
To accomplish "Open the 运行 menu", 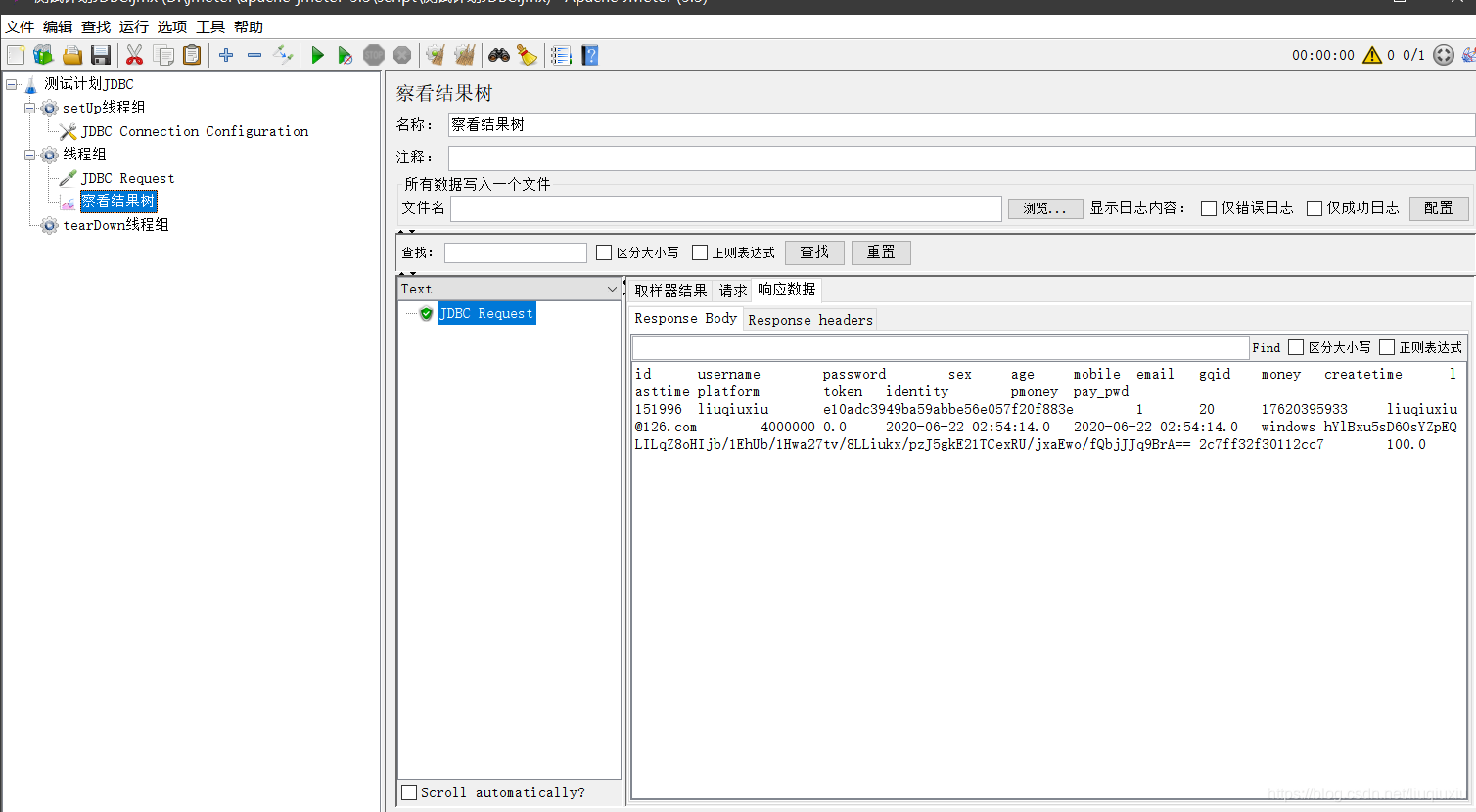I will point(134,27).
